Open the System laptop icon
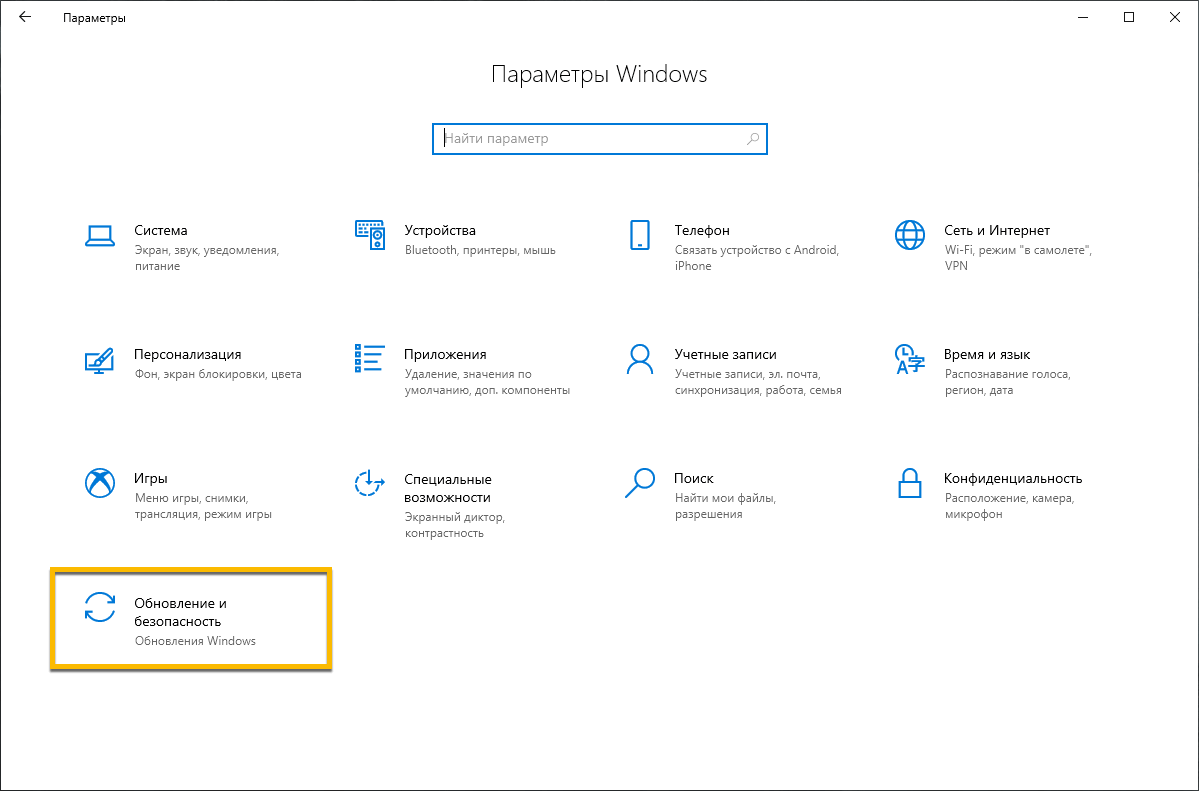1199x791 pixels. pyautogui.click(x=99, y=236)
